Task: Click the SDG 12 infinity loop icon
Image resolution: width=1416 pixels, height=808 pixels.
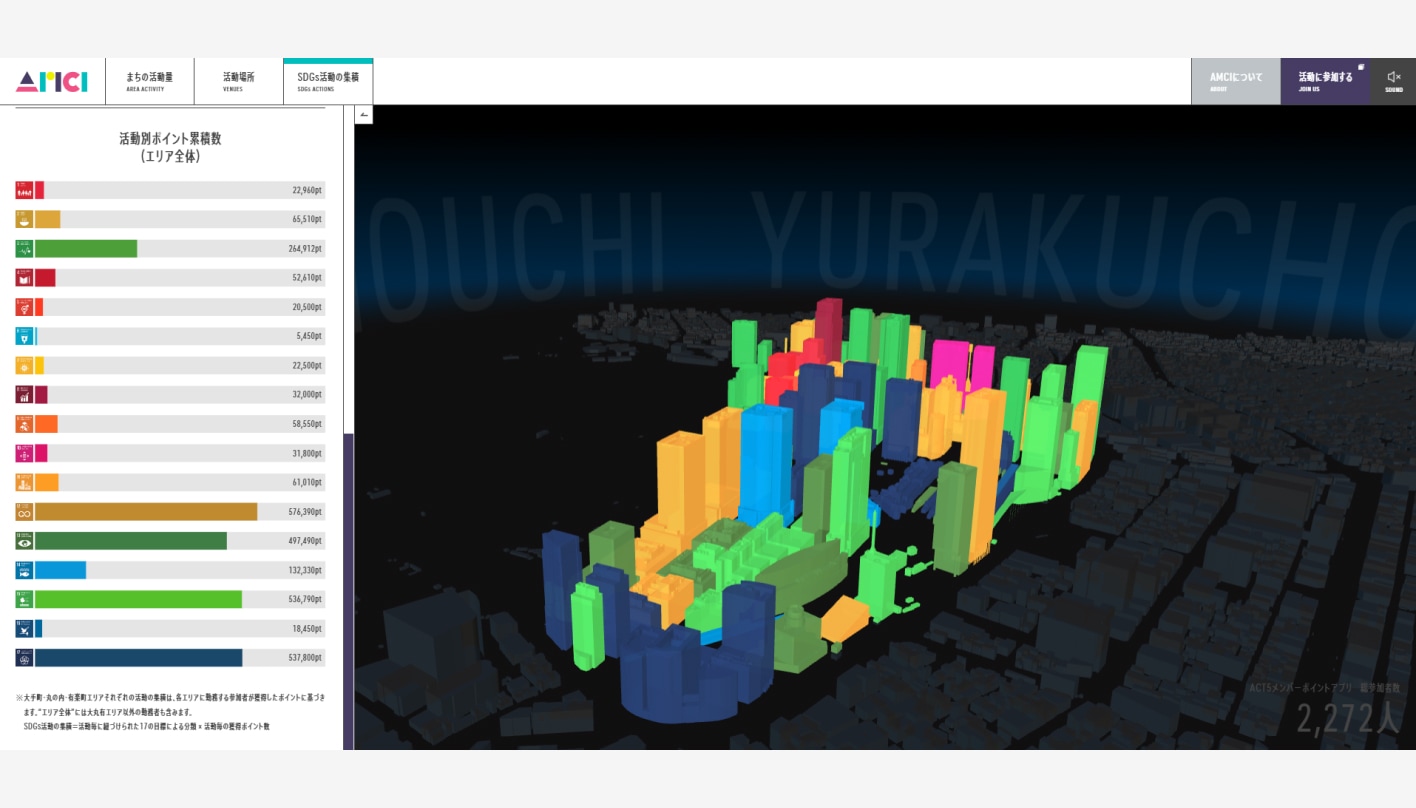Action: tap(24, 512)
